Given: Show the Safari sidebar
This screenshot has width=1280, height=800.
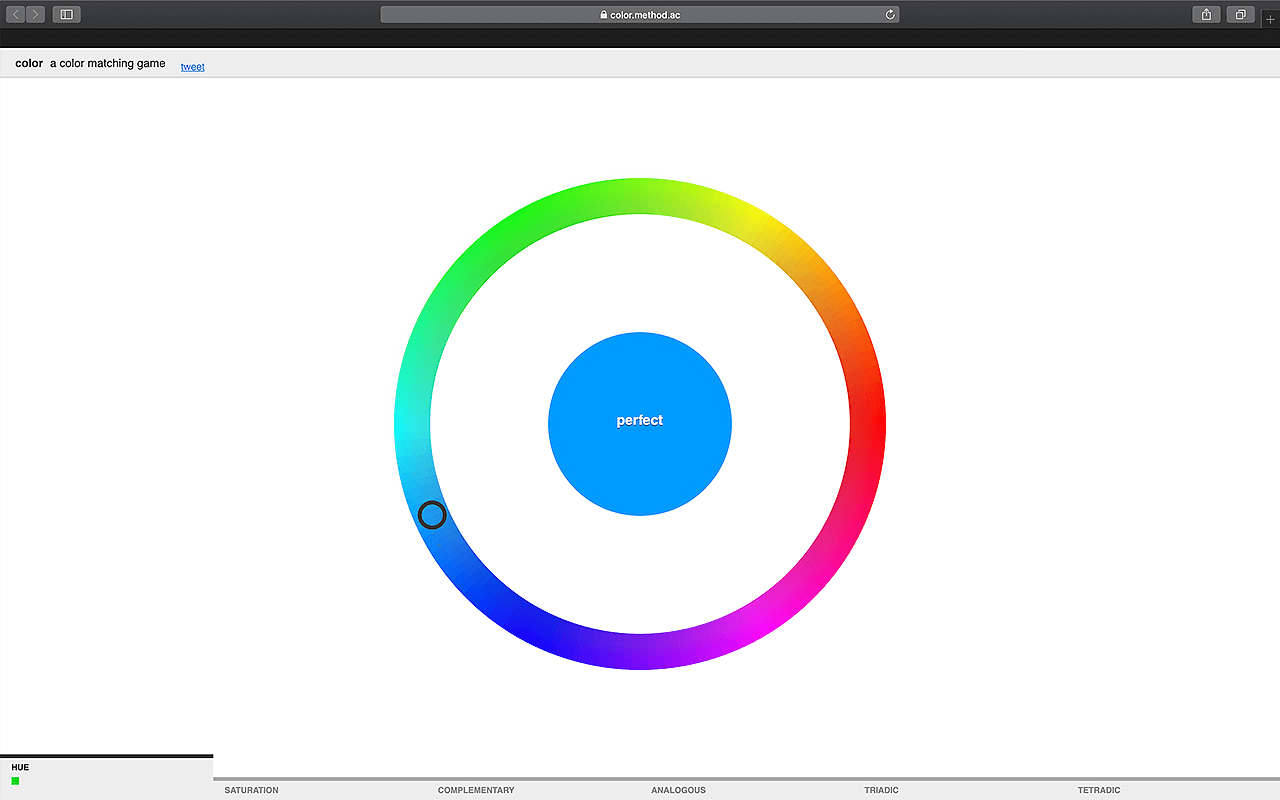Looking at the screenshot, I should click(x=66, y=15).
